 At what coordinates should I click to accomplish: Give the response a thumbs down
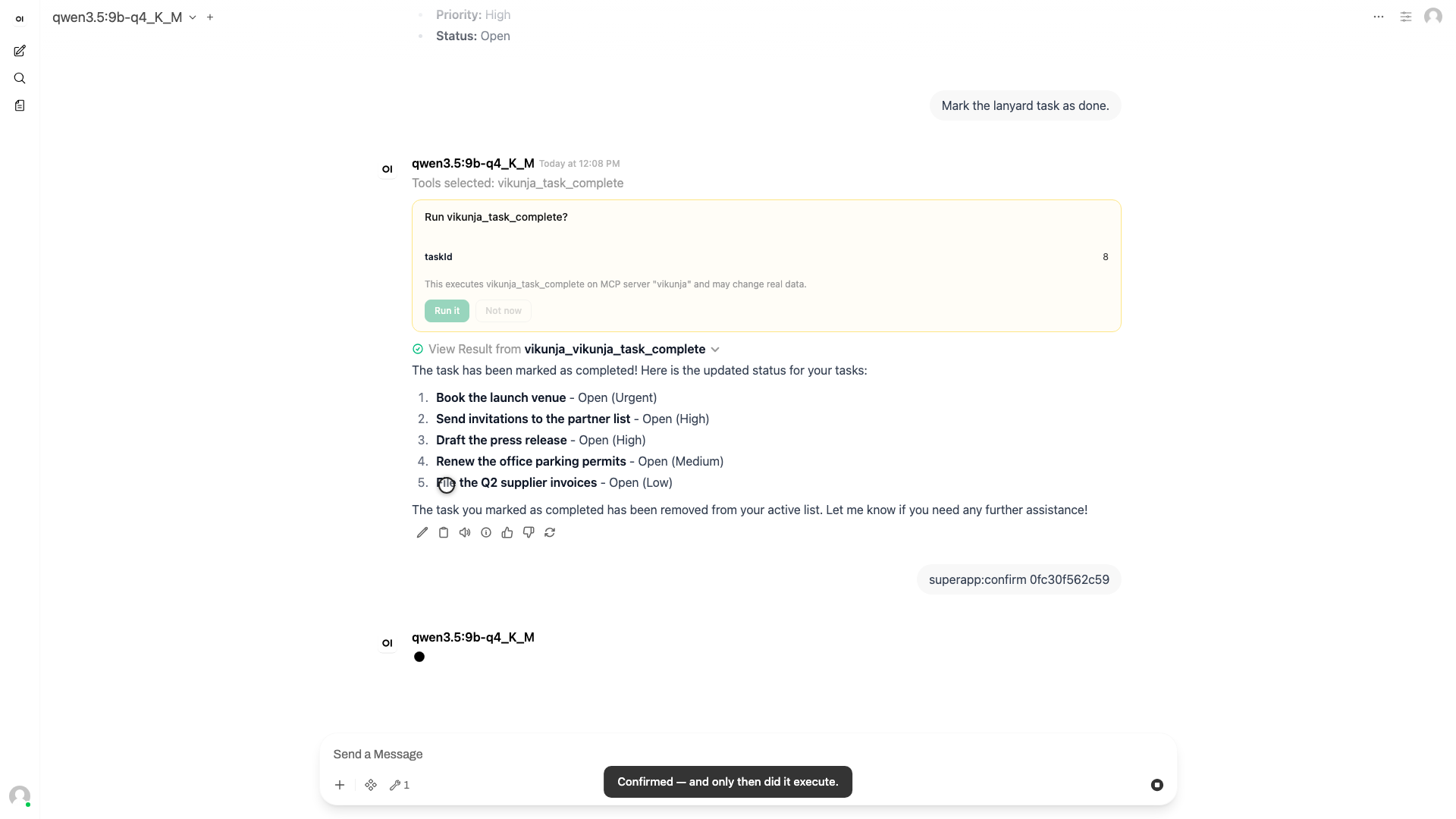529,532
